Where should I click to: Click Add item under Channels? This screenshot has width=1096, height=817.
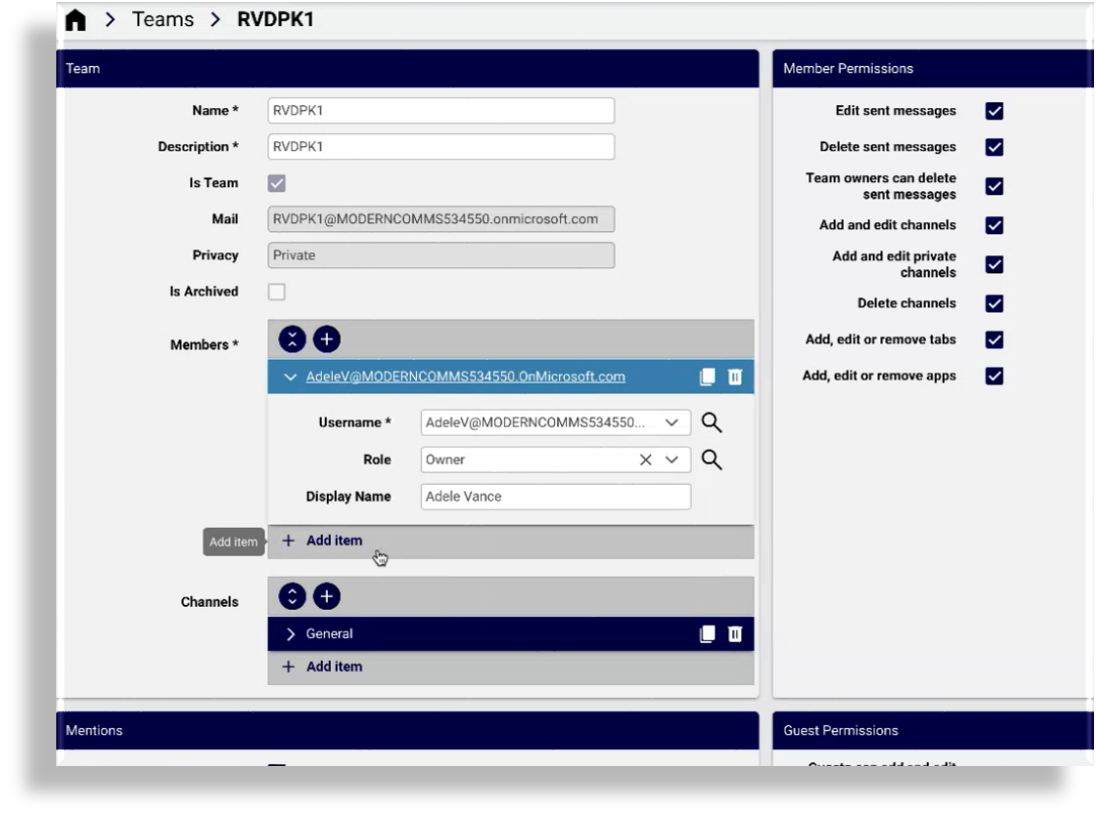pos(334,667)
